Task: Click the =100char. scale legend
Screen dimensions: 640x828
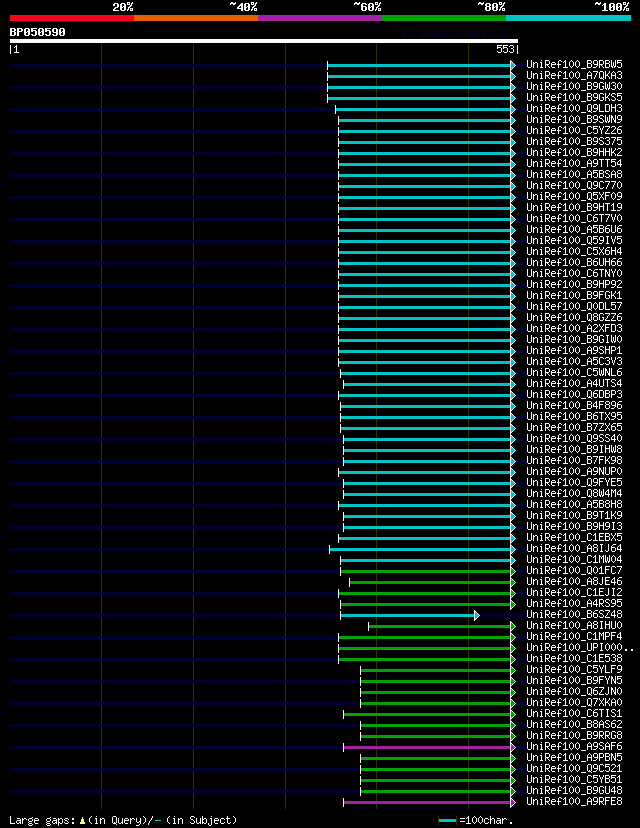Action: (475, 821)
